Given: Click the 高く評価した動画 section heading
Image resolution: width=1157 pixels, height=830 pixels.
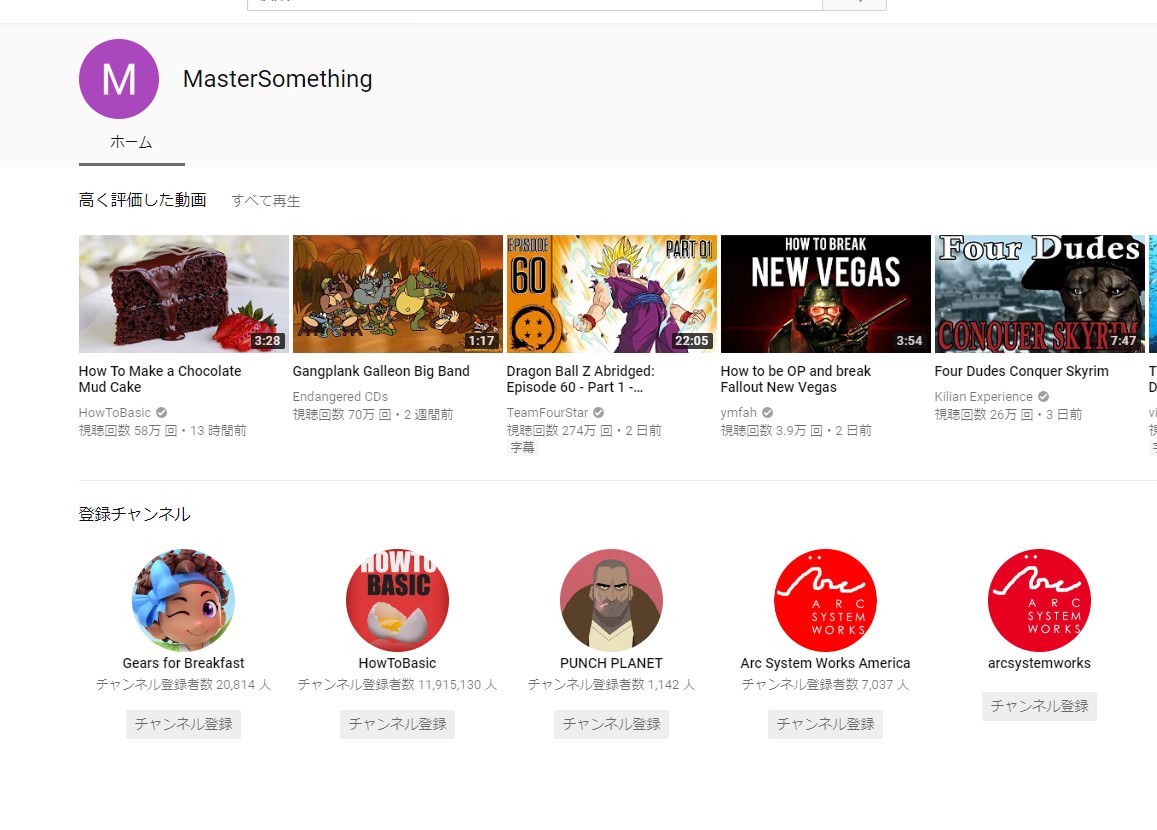Looking at the screenshot, I should [142, 200].
